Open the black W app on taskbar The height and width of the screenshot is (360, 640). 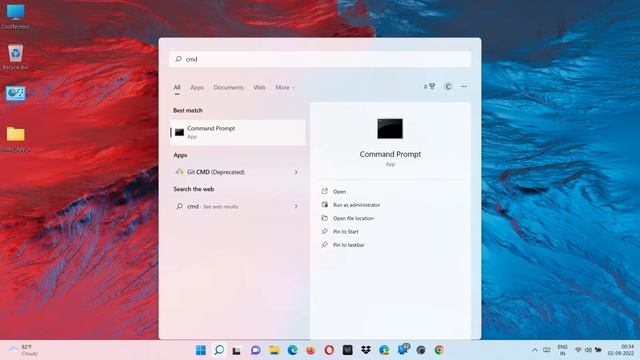347,350
